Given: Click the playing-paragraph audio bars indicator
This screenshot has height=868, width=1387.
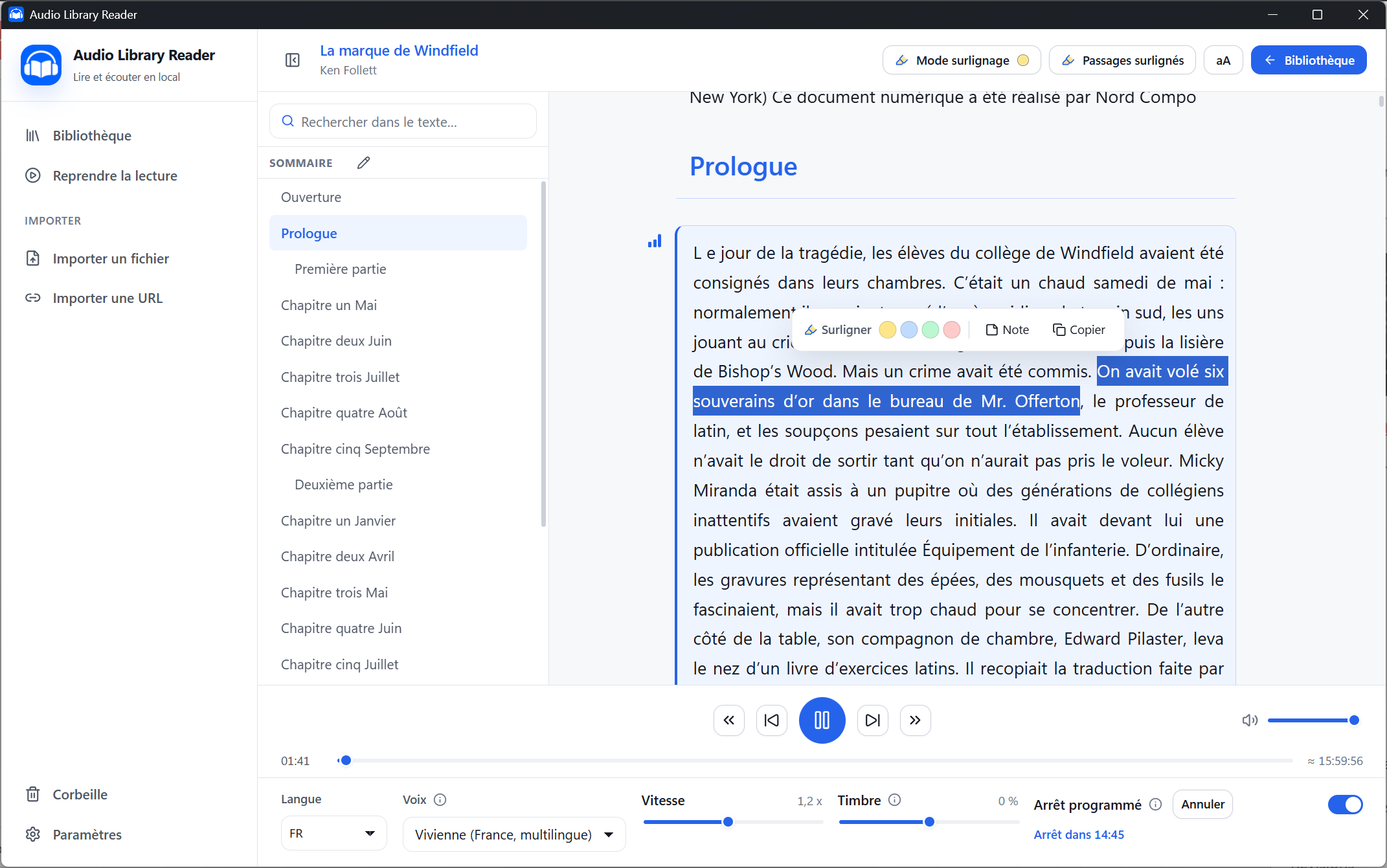Looking at the screenshot, I should coord(655,241).
